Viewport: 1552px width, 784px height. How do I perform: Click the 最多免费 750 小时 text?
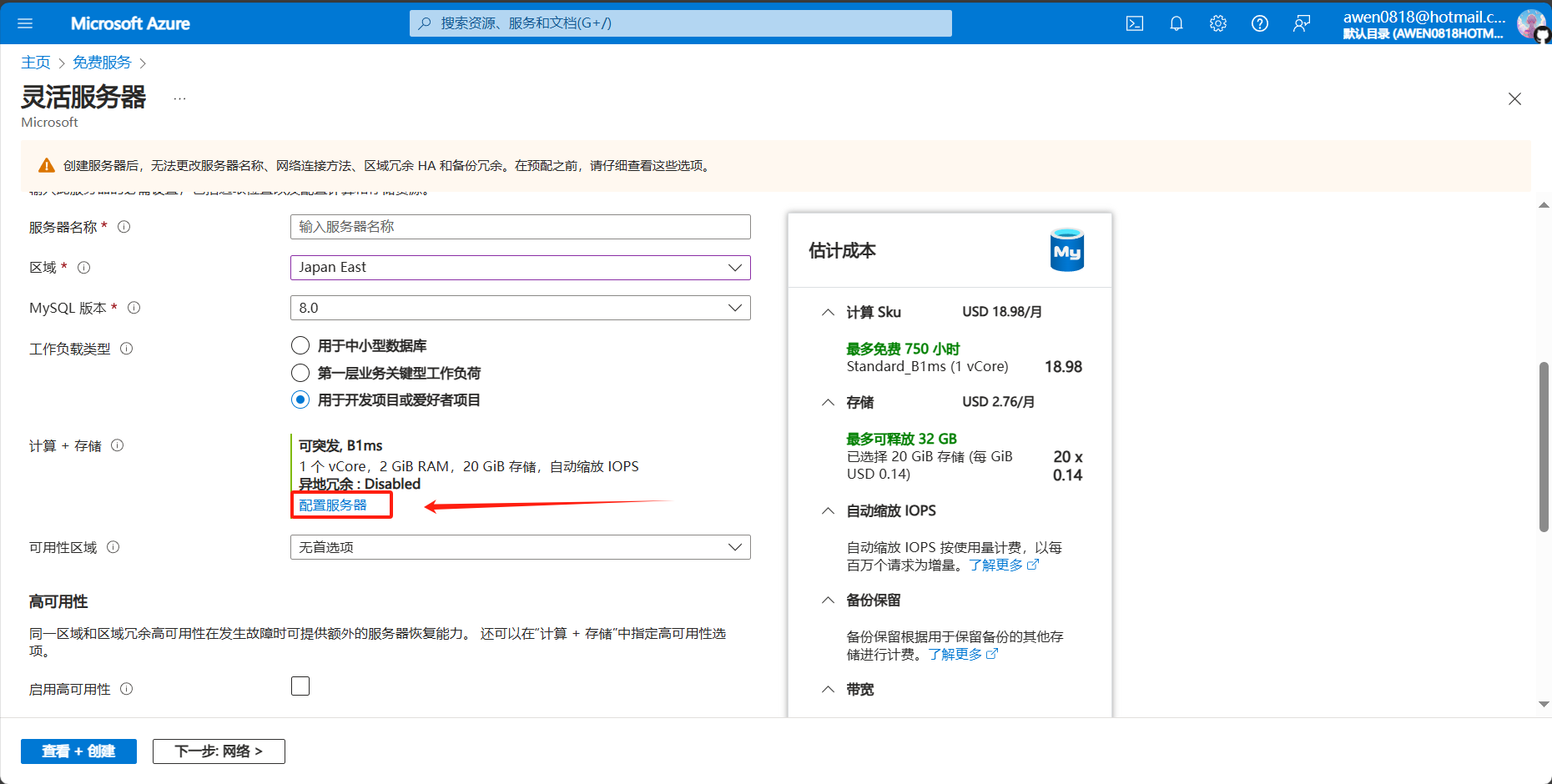pos(903,349)
